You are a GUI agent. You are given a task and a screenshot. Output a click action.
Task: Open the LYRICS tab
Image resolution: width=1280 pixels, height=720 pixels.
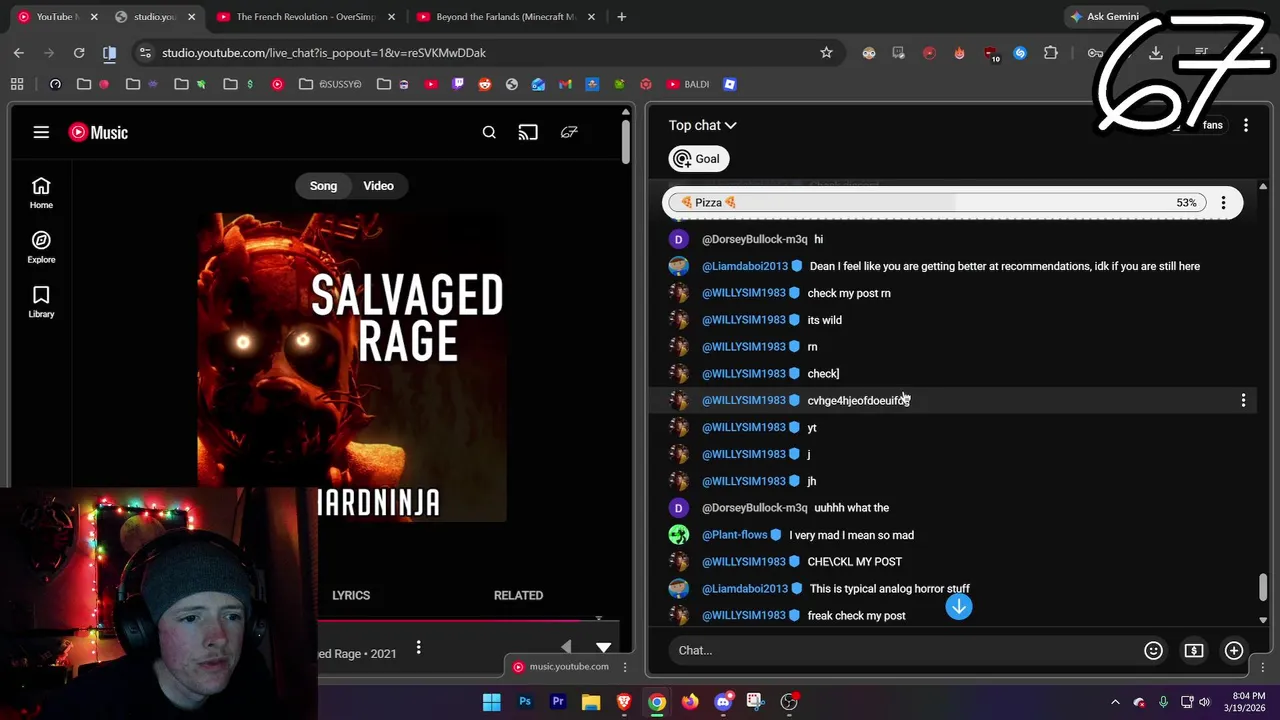pos(351,595)
